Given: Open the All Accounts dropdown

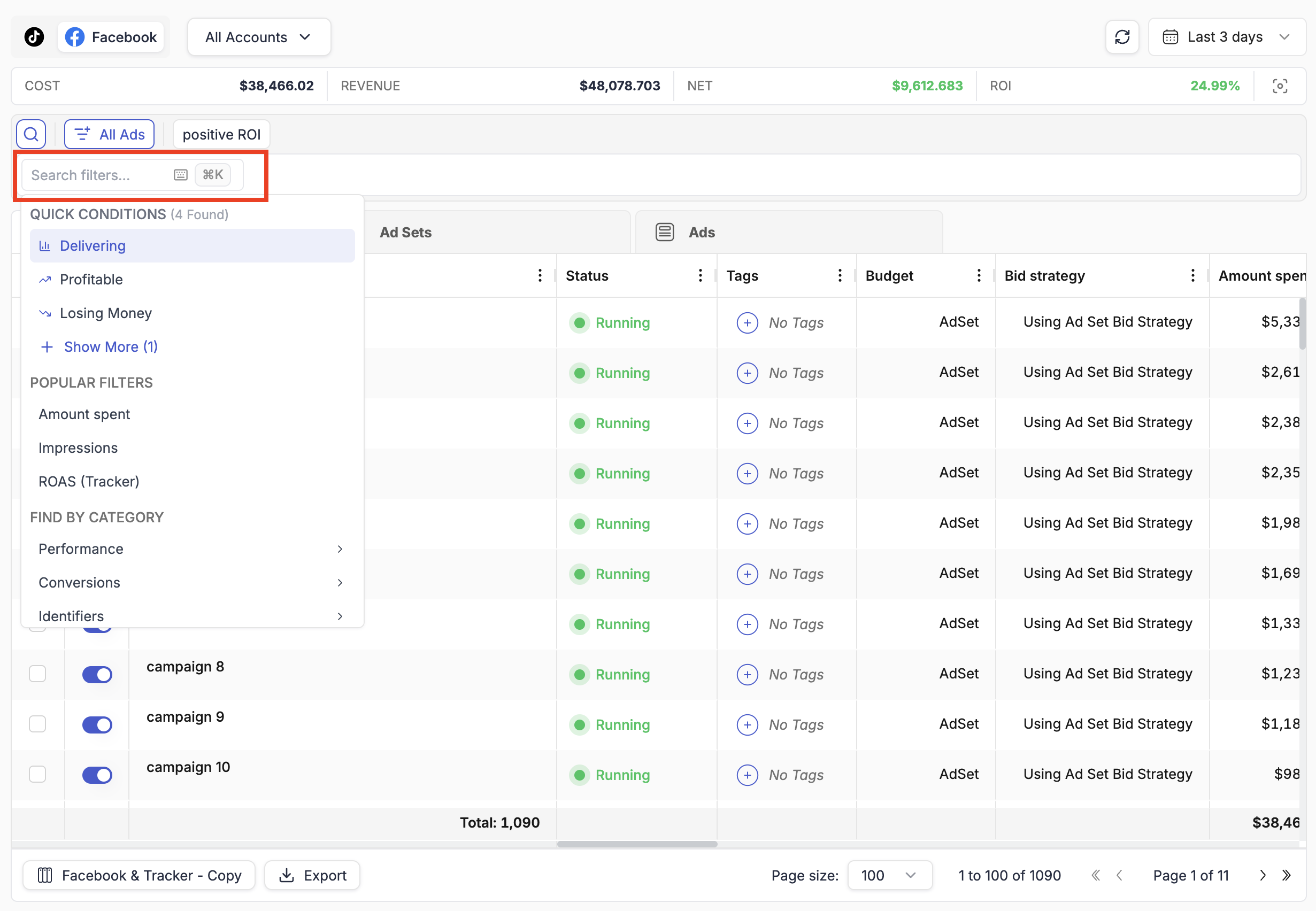Looking at the screenshot, I should [x=259, y=37].
